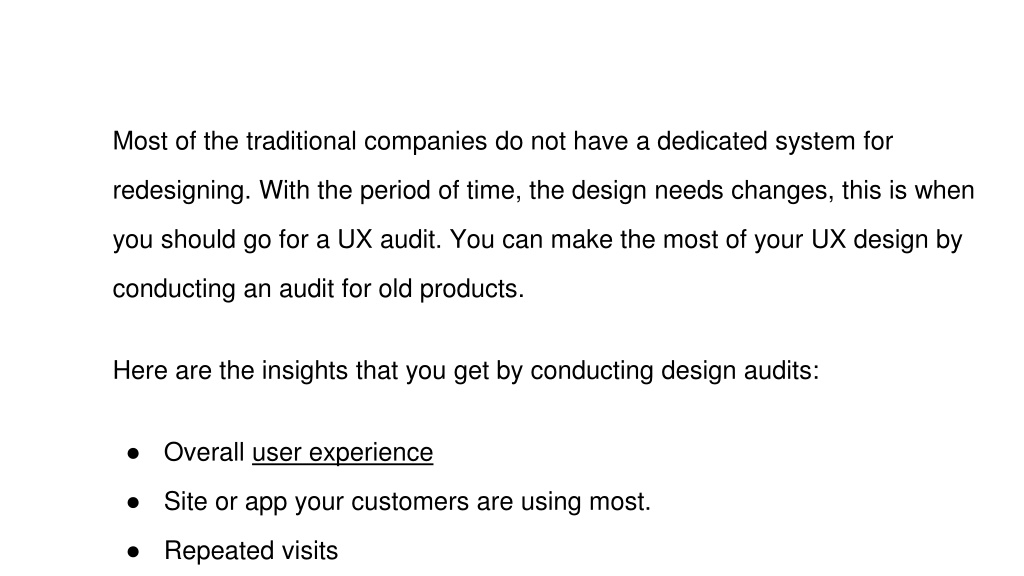
Task: Click the words "this is when"
Action: pos(908,191)
